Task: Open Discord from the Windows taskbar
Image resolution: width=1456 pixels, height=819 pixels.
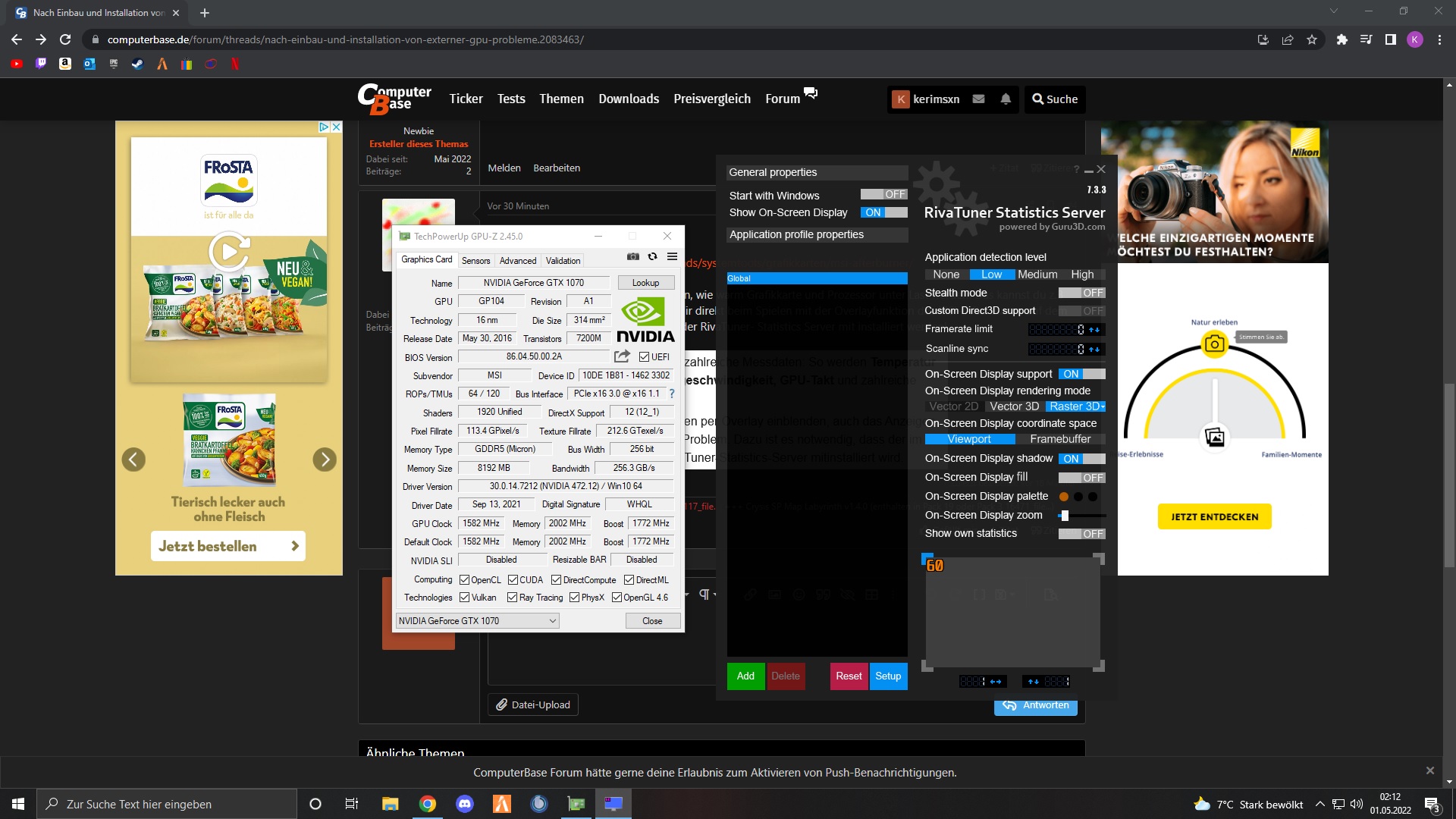Action: 465,804
